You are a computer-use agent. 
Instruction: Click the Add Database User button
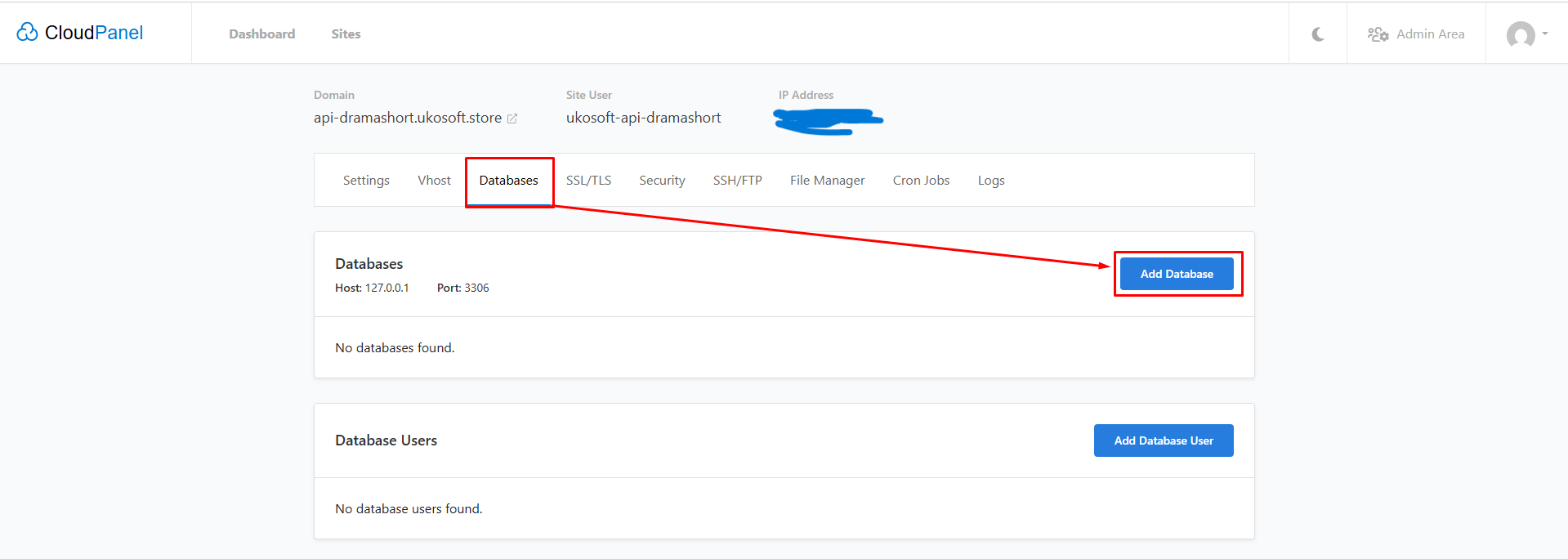tap(1164, 440)
